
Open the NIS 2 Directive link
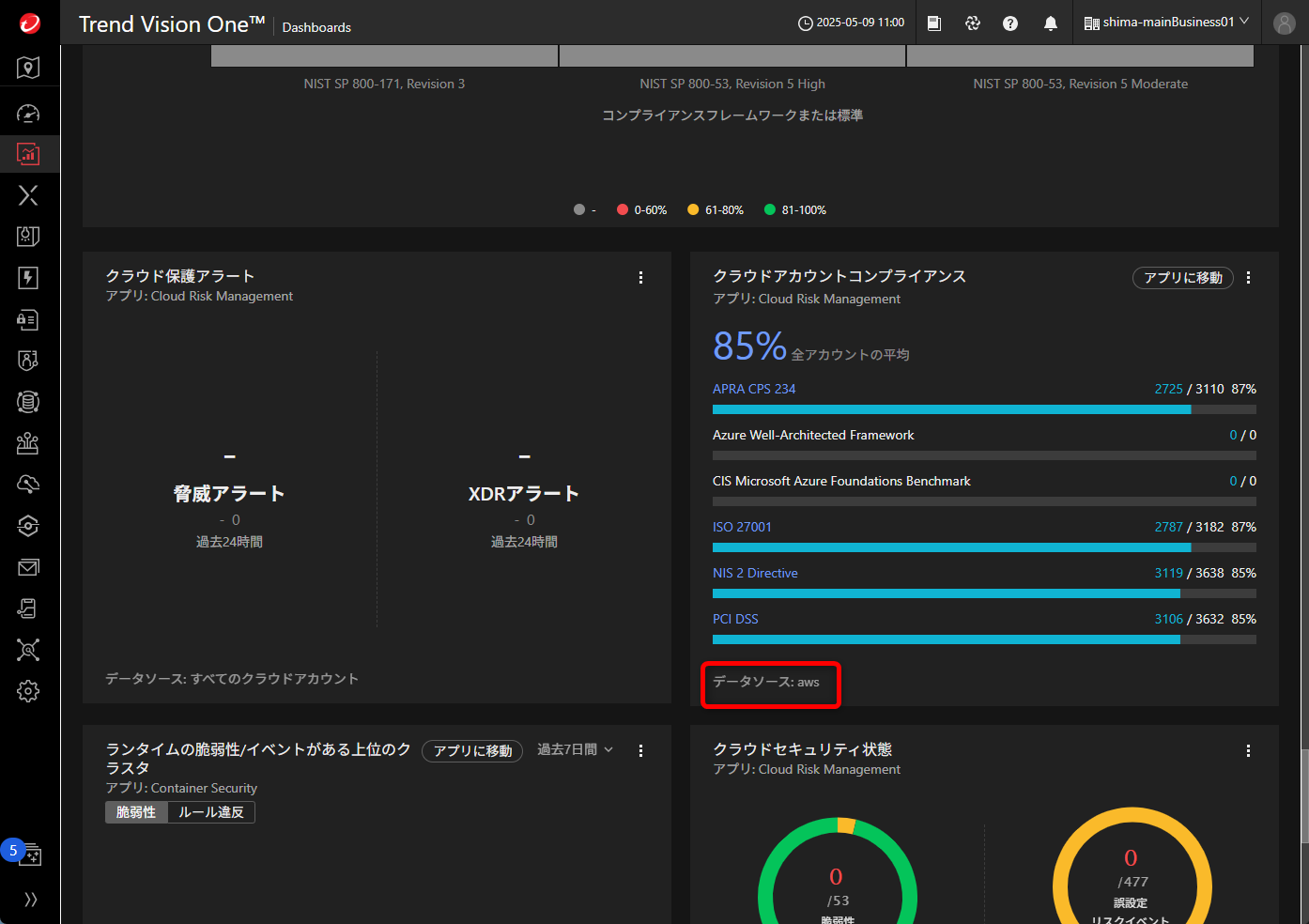coord(755,573)
